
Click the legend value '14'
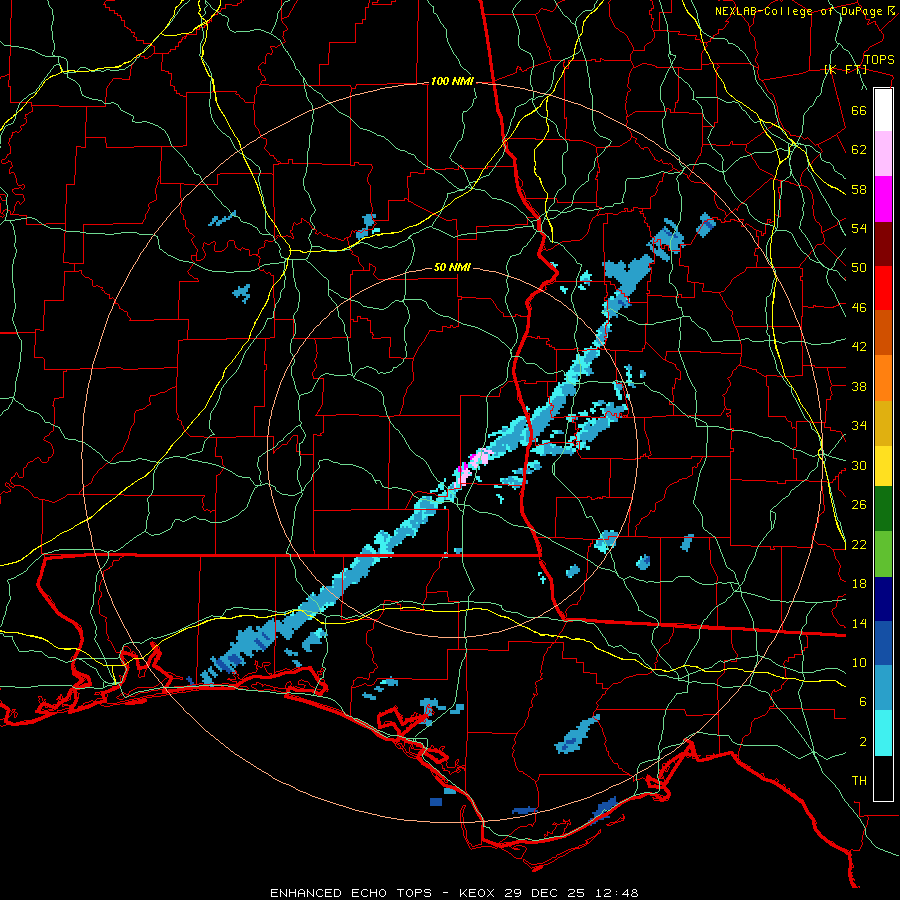tap(859, 623)
